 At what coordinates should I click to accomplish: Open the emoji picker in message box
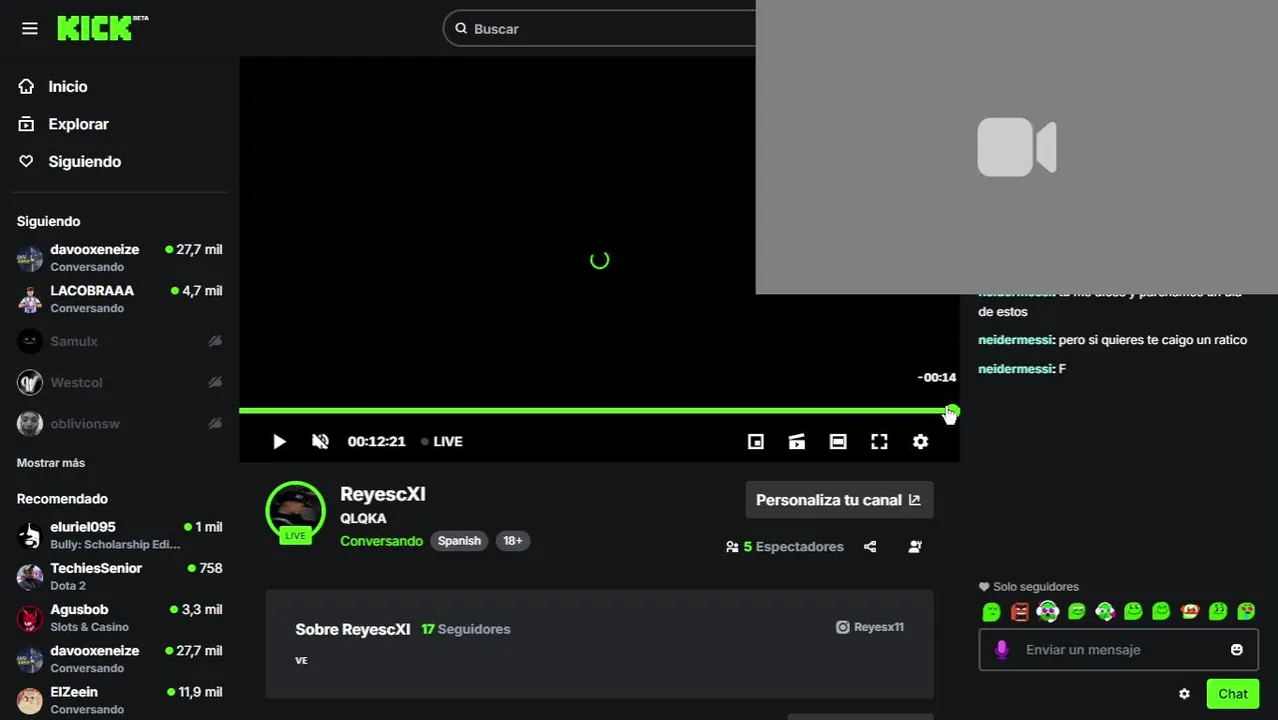[x=1236, y=649]
